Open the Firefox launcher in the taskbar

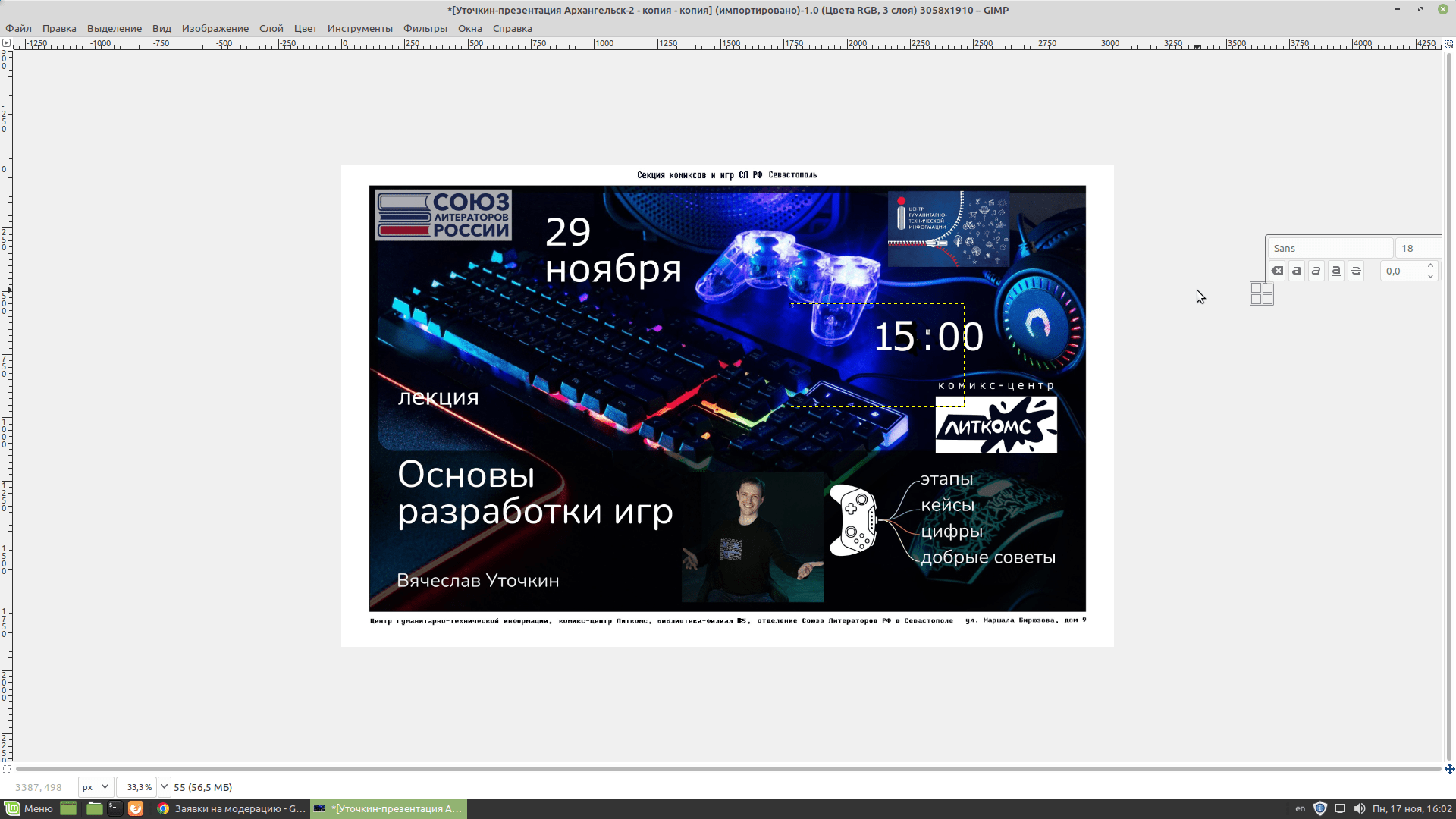[136, 808]
